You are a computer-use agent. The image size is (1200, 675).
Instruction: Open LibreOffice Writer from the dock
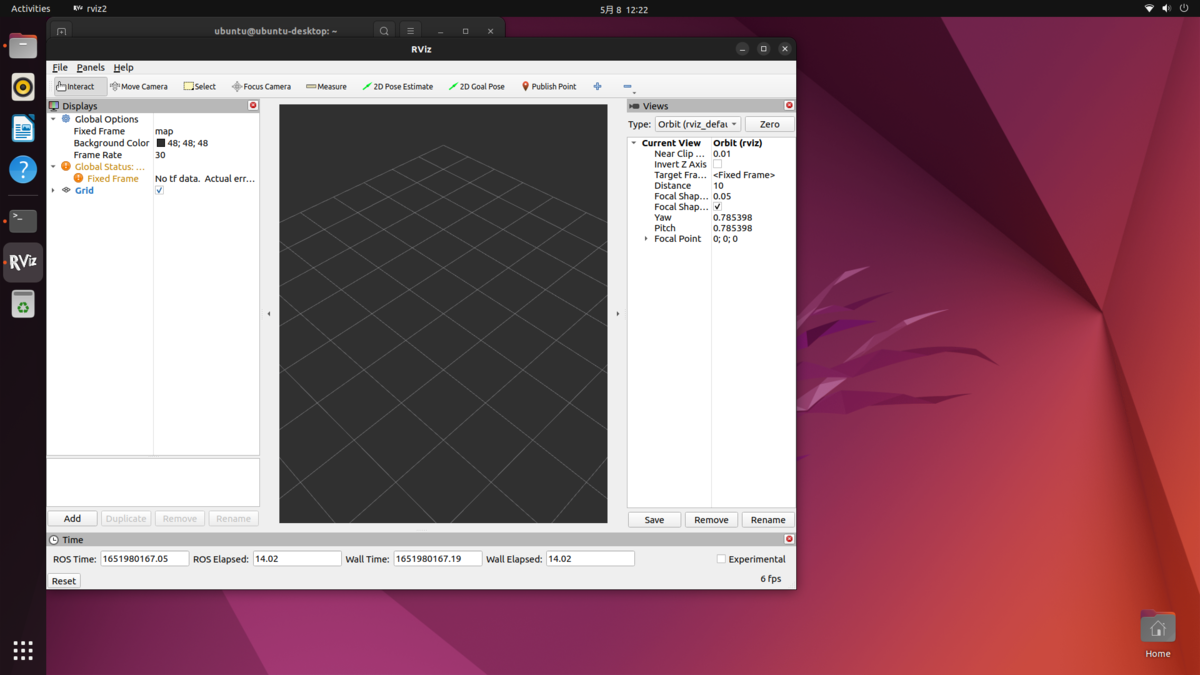23,128
